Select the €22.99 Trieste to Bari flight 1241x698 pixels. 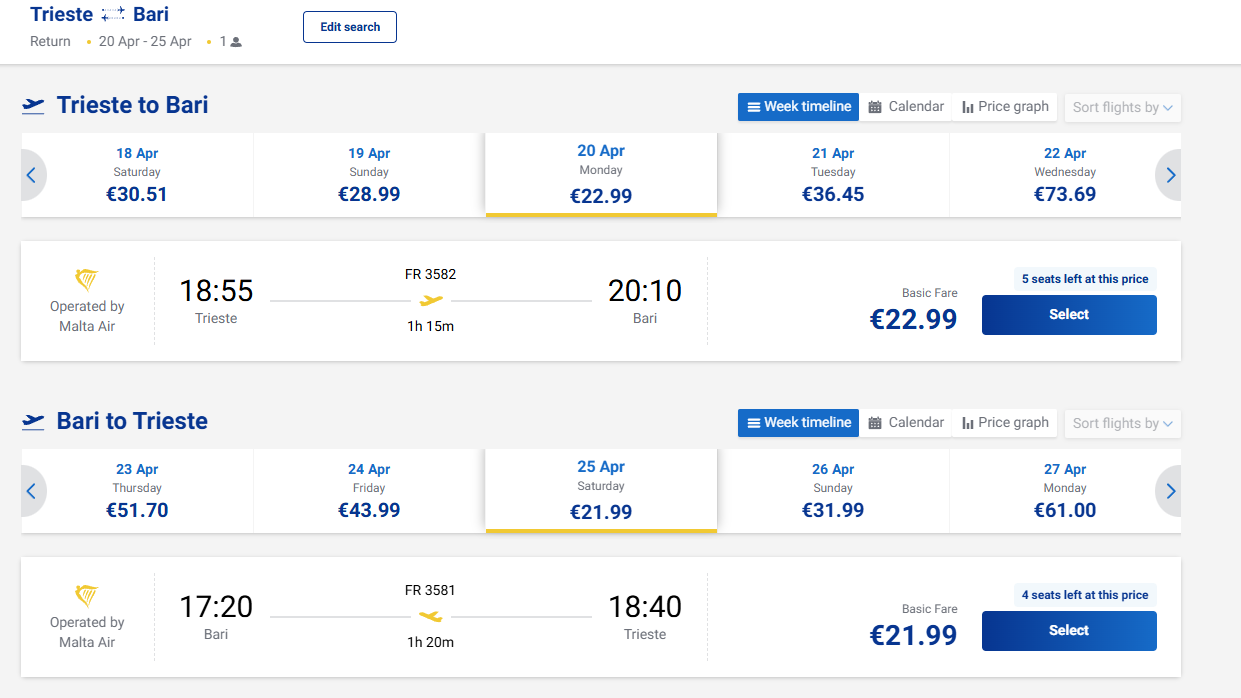point(1069,315)
